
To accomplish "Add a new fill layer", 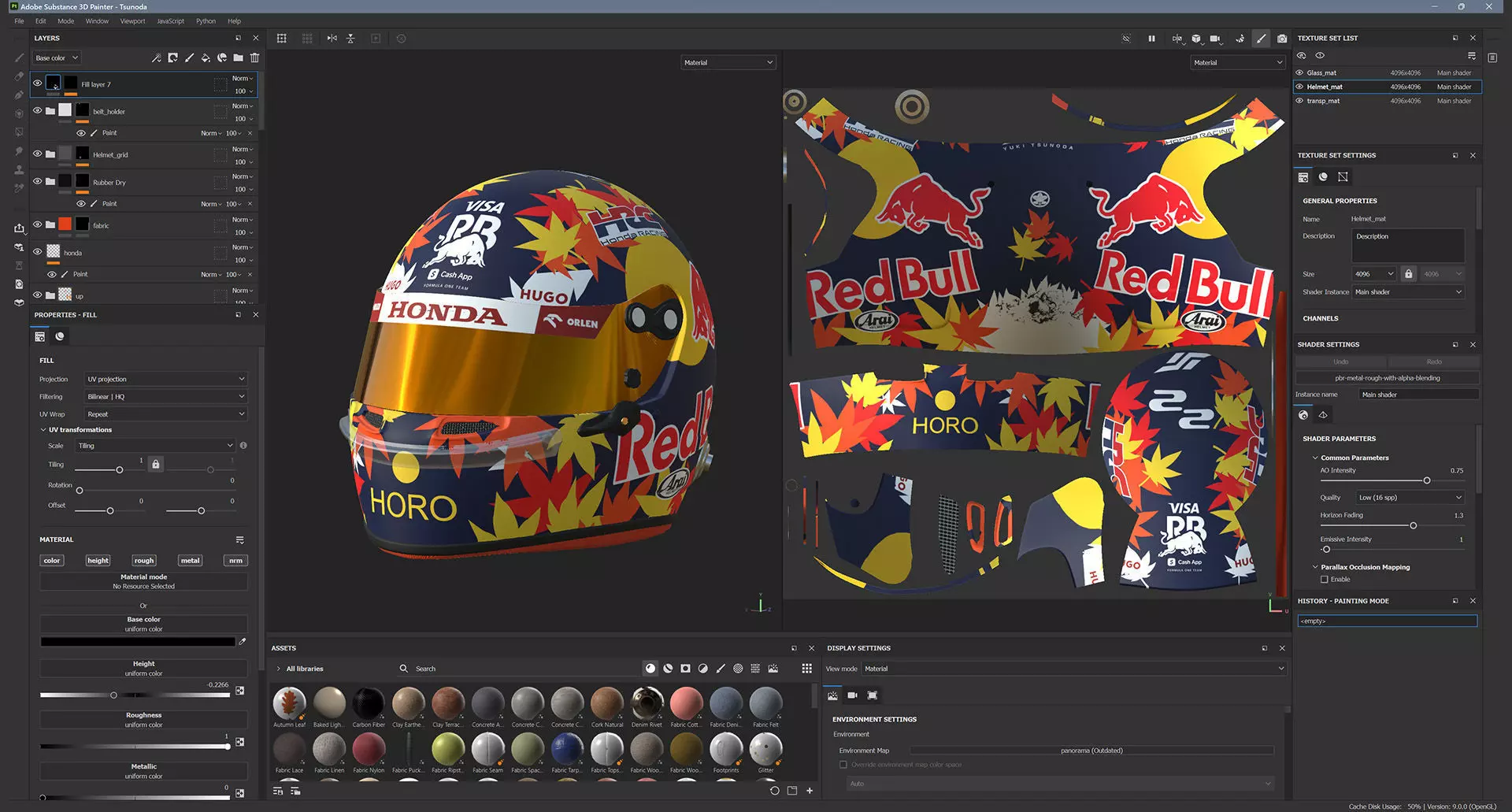I will pyautogui.click(x=206, y=57).
